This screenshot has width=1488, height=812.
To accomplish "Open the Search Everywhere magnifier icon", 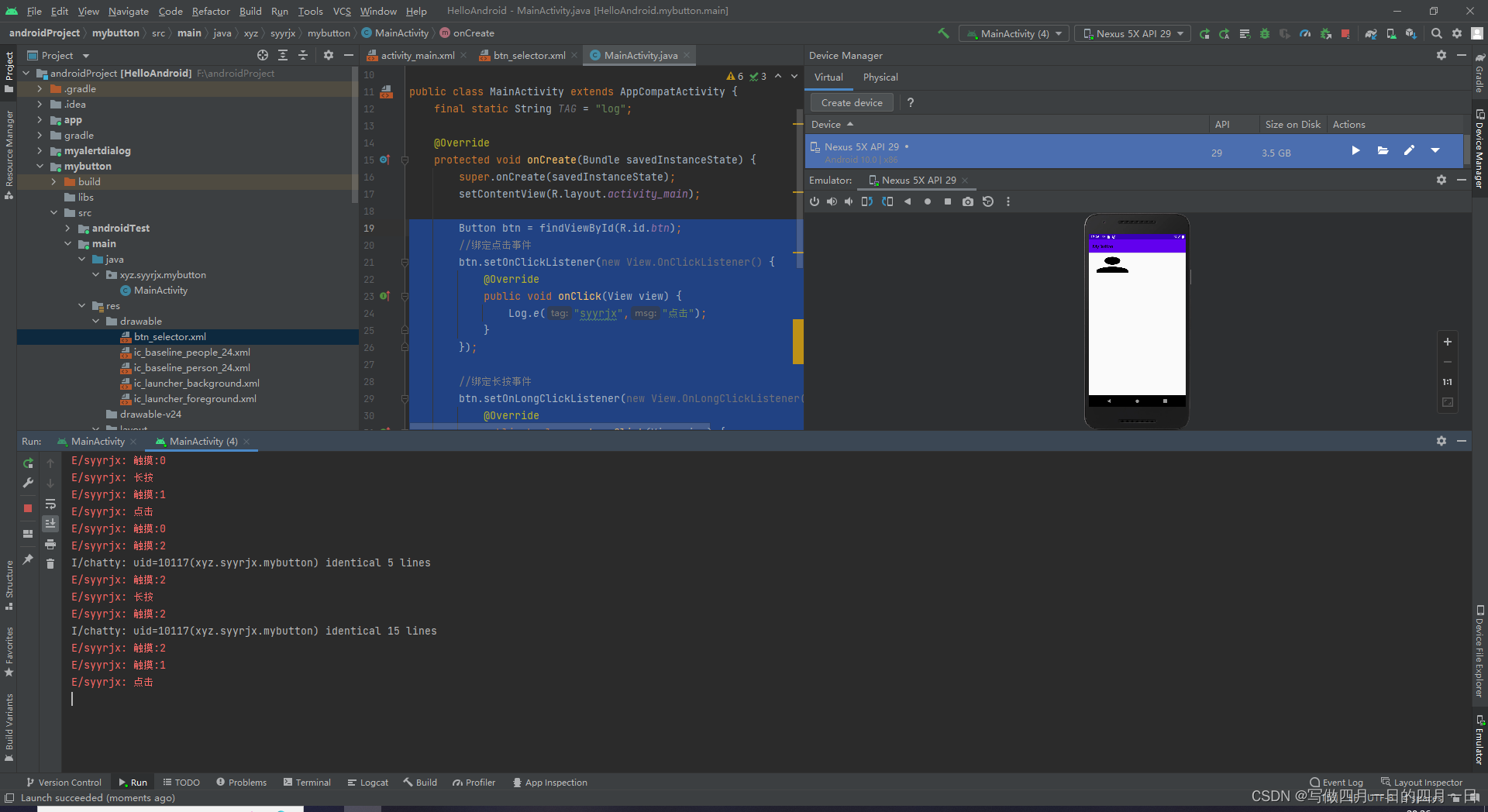I will pyautogui.click(x=1437, y=33).
